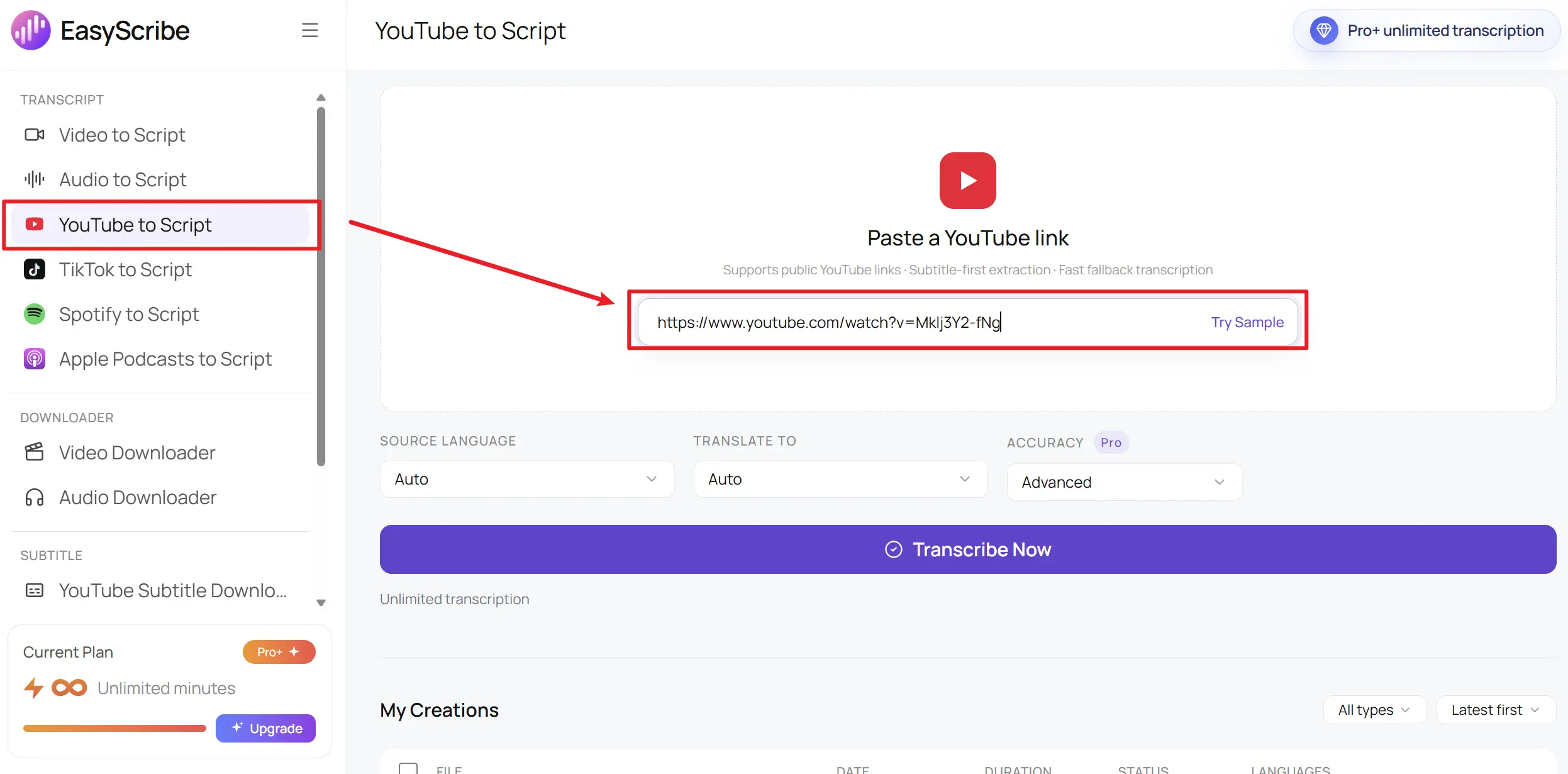Open the All types filter dropdown
Viewport: 1568px width, 774px height.
coord(1374,710)
